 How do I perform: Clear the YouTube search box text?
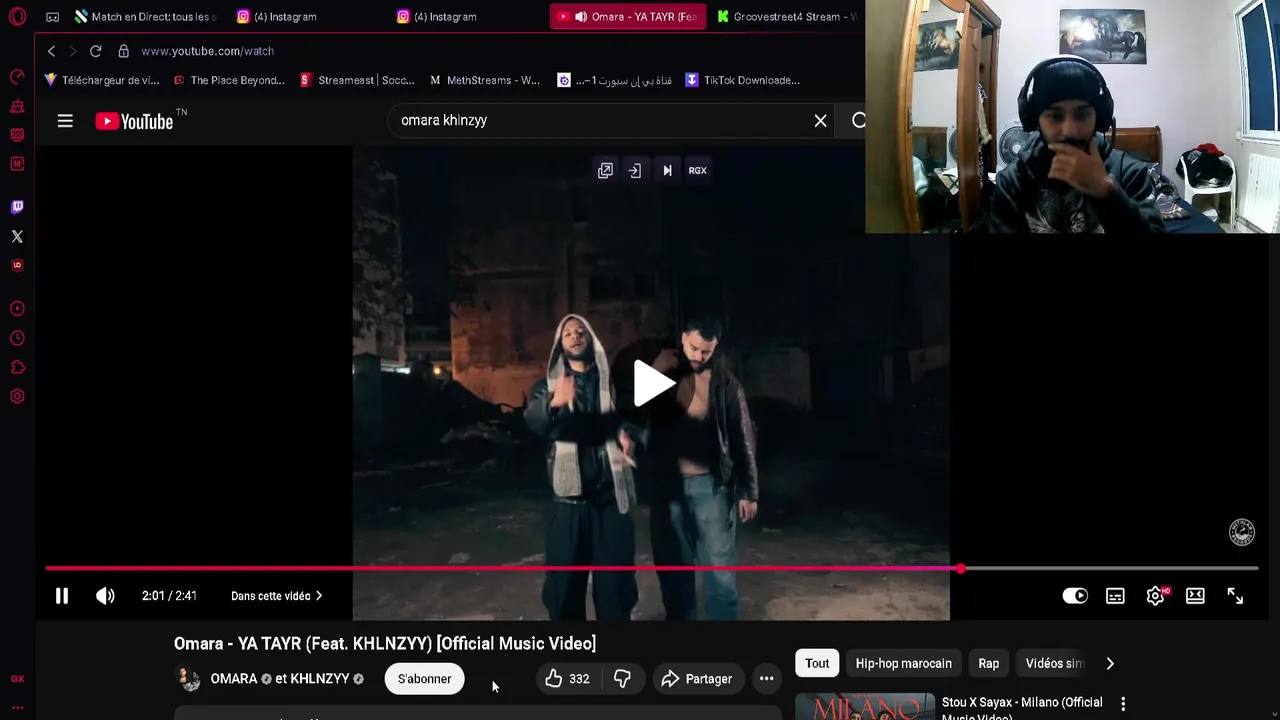820,121
